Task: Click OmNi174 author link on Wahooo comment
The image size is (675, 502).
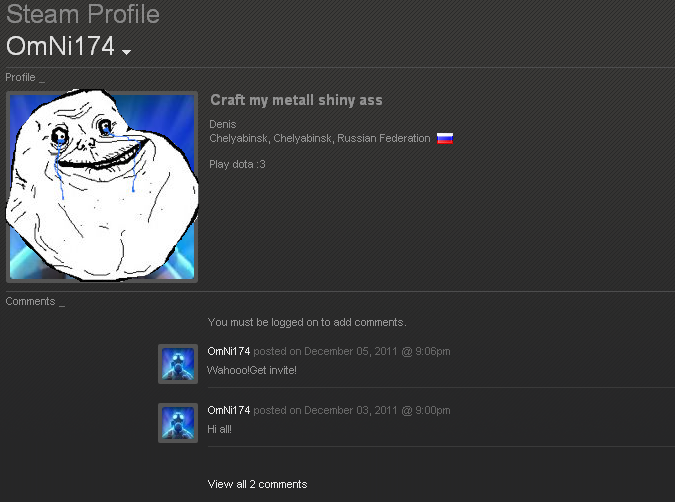Action: tap(229, 351)
